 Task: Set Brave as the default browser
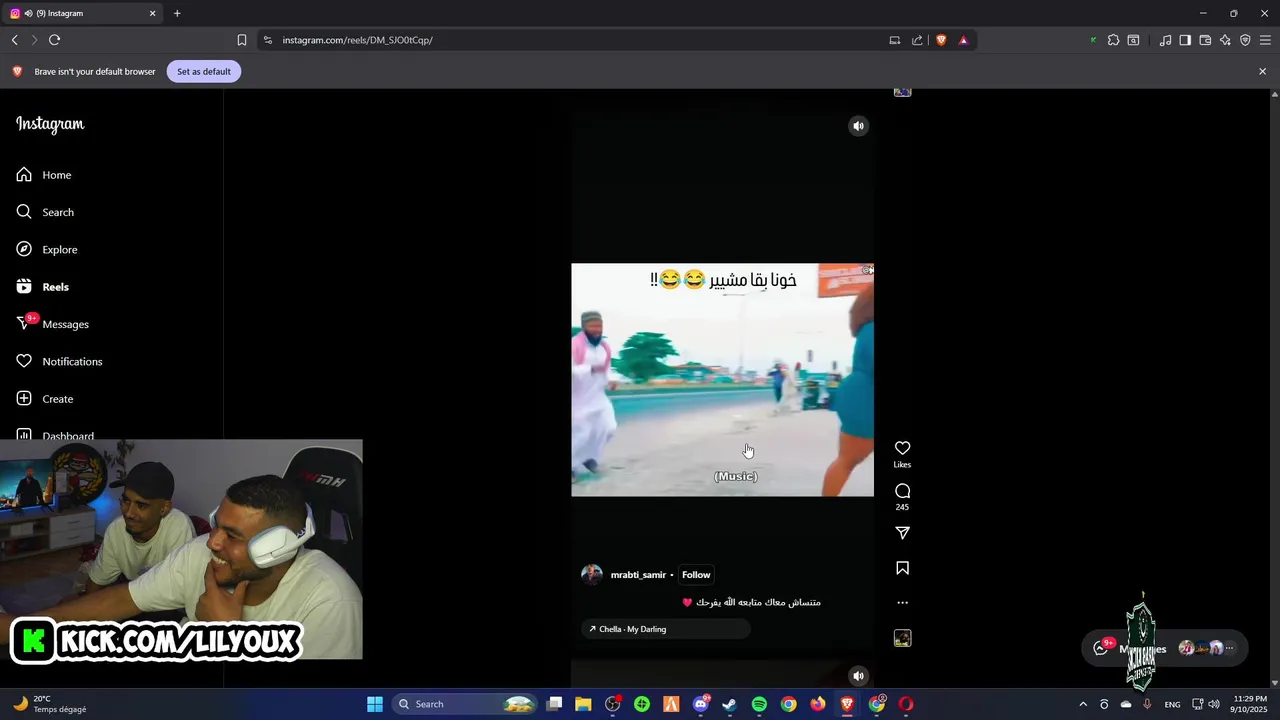pyautogui.click(x=204, y=72)
